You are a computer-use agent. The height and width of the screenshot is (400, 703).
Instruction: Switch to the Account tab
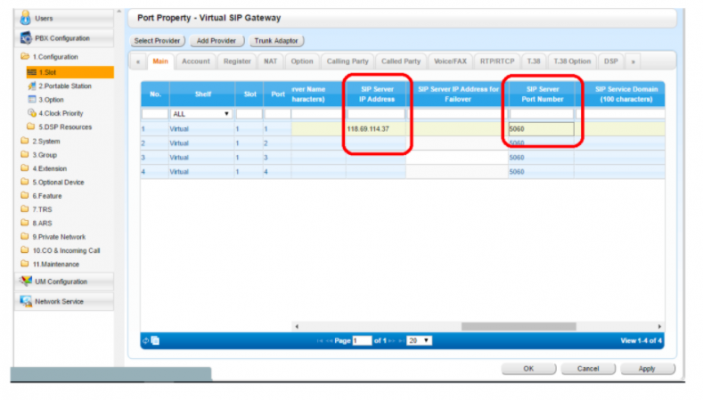click(195, 61)
